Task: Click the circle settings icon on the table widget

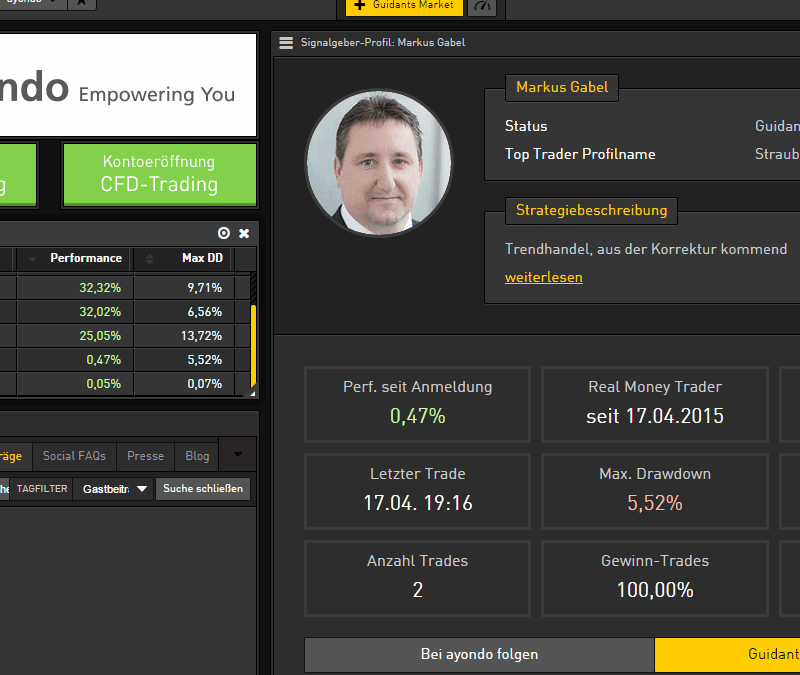Action: (224, 233)
